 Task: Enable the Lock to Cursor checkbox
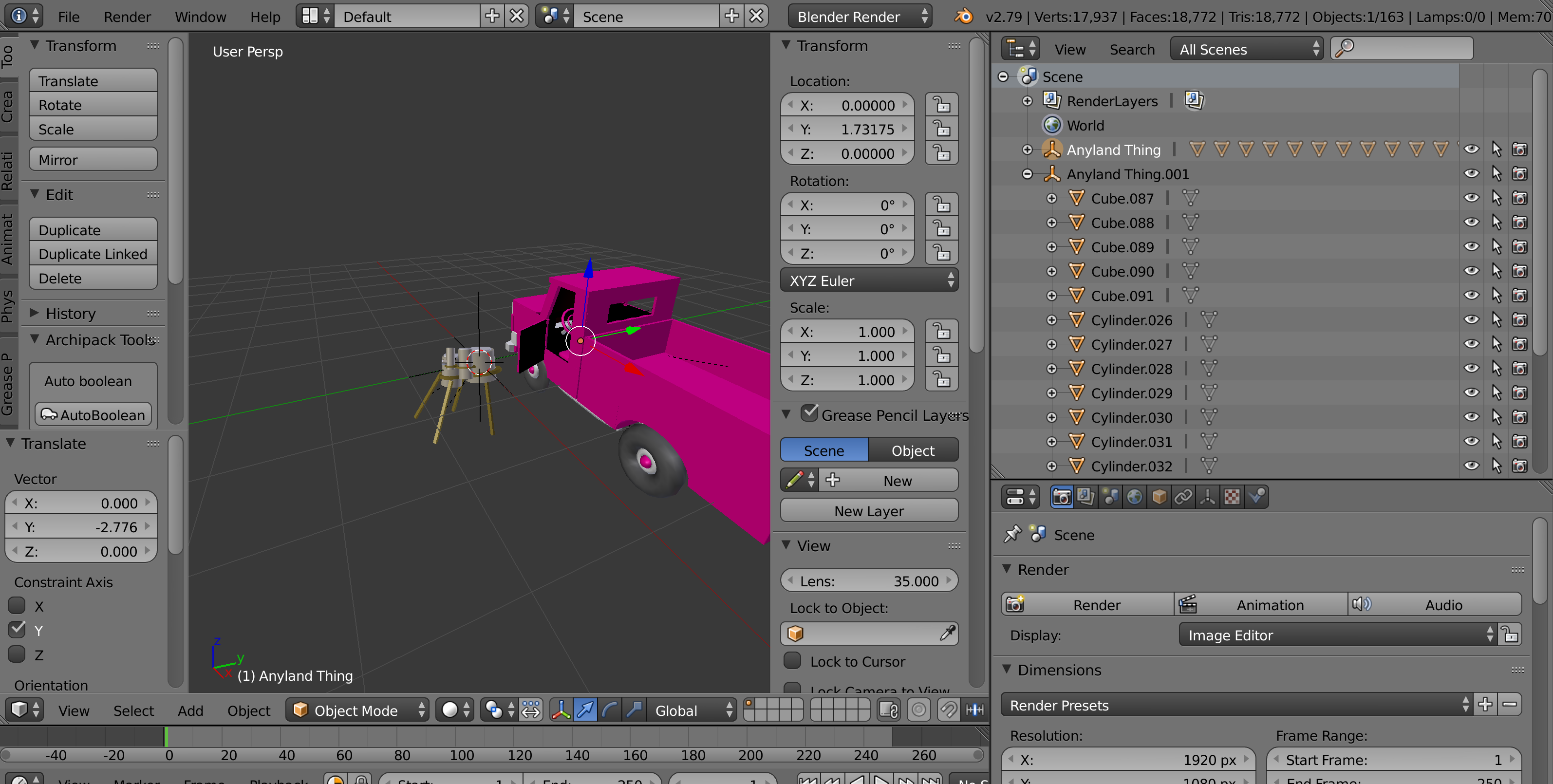(792, 661)
